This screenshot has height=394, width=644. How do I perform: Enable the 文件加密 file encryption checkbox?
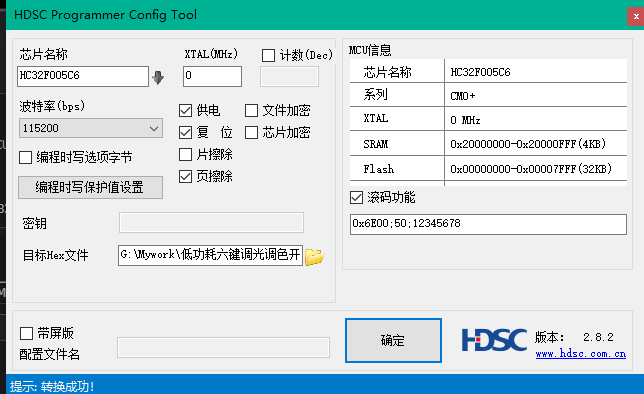click(x=251, y=110)
